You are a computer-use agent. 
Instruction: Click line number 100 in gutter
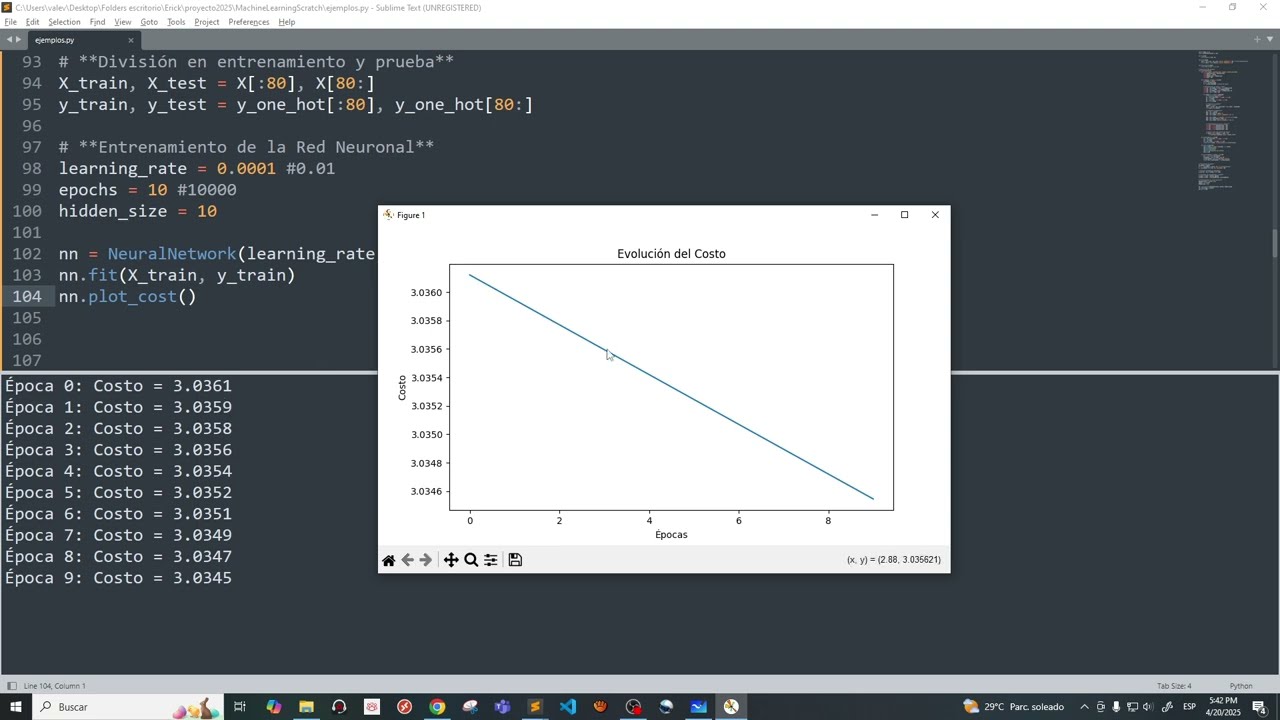pos(26,211)
